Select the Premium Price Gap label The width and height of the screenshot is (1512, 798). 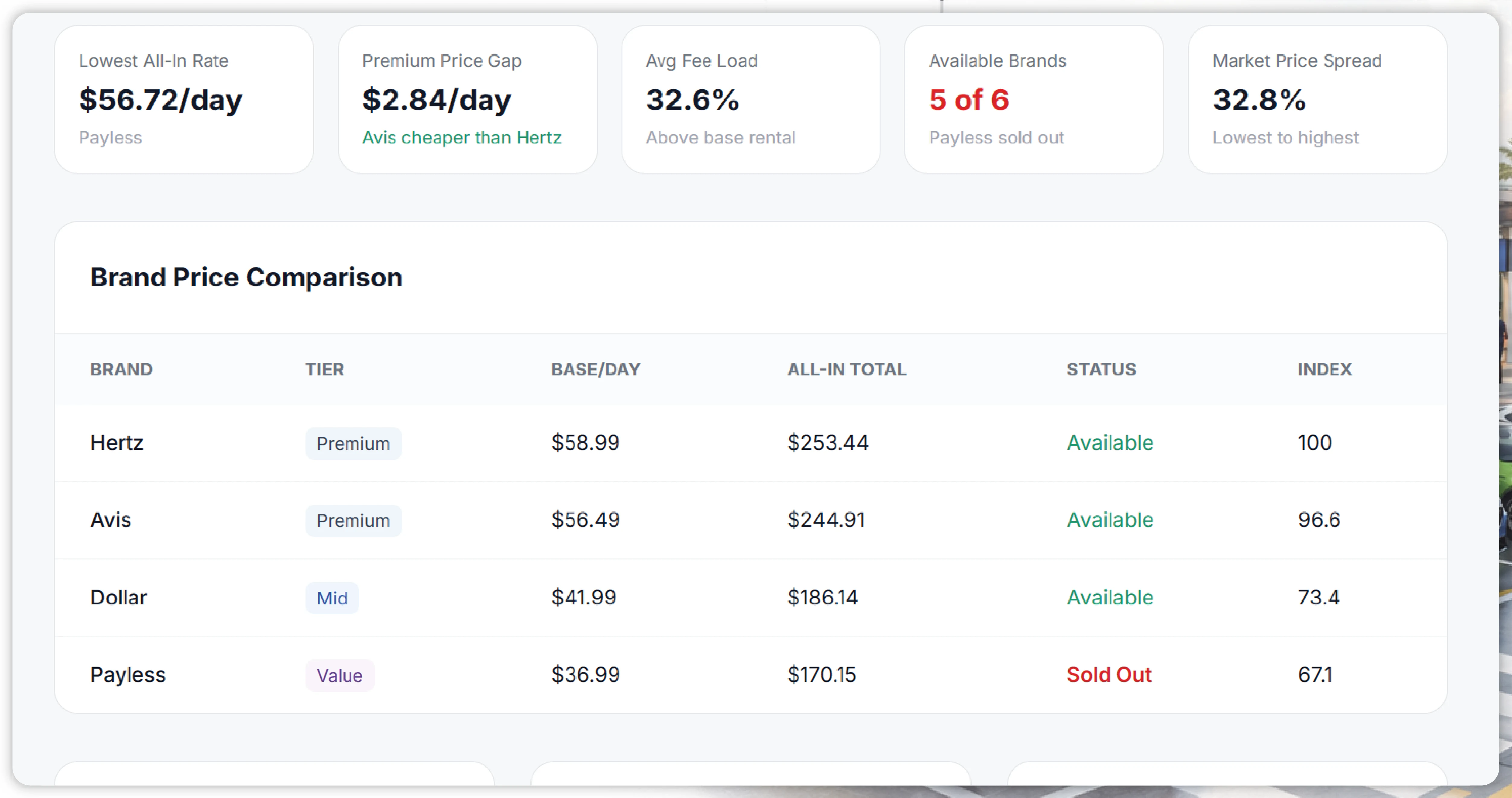pos(441,61)
